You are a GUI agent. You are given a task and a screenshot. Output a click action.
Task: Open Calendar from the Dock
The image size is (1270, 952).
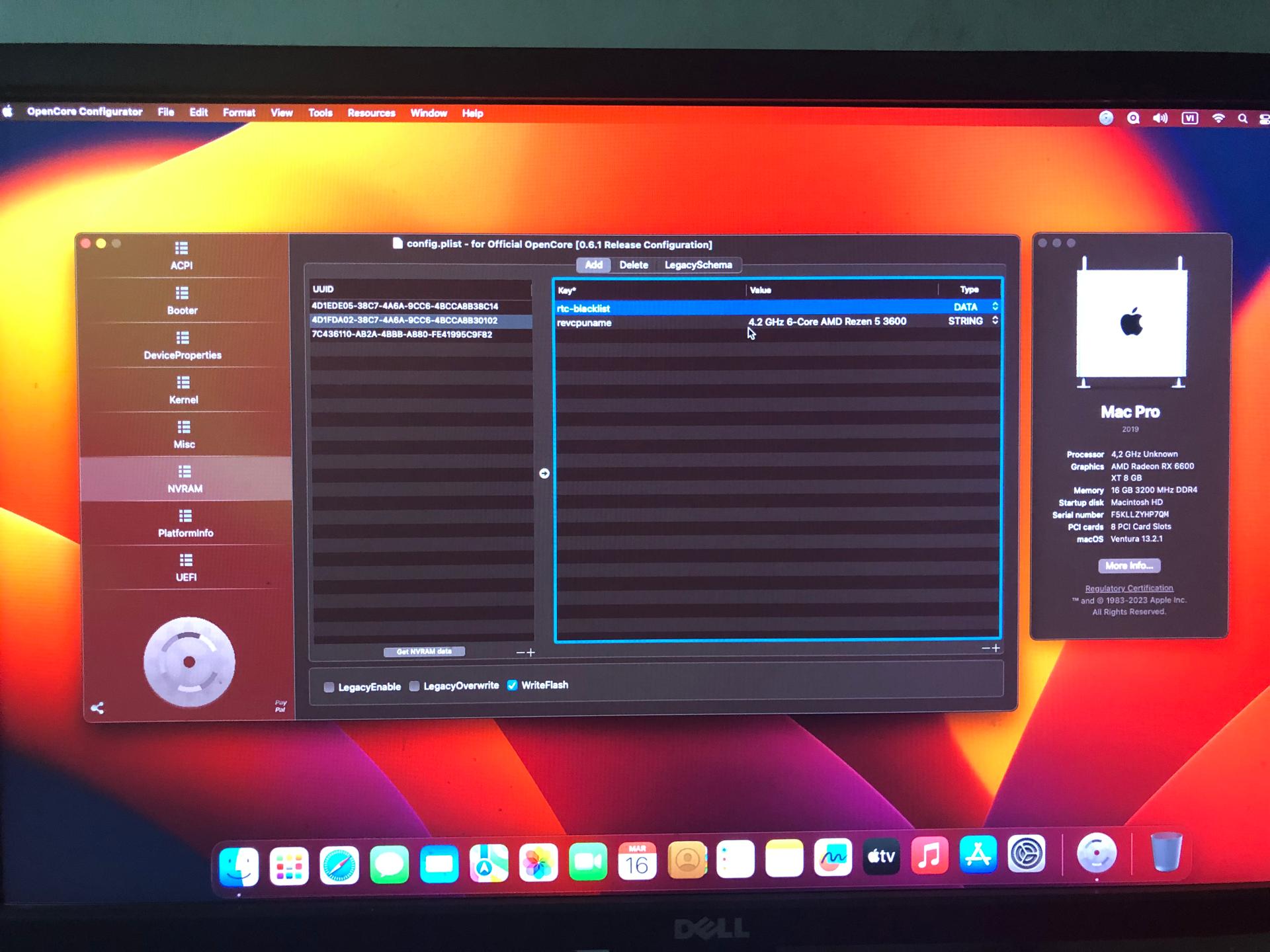point(637,861)
